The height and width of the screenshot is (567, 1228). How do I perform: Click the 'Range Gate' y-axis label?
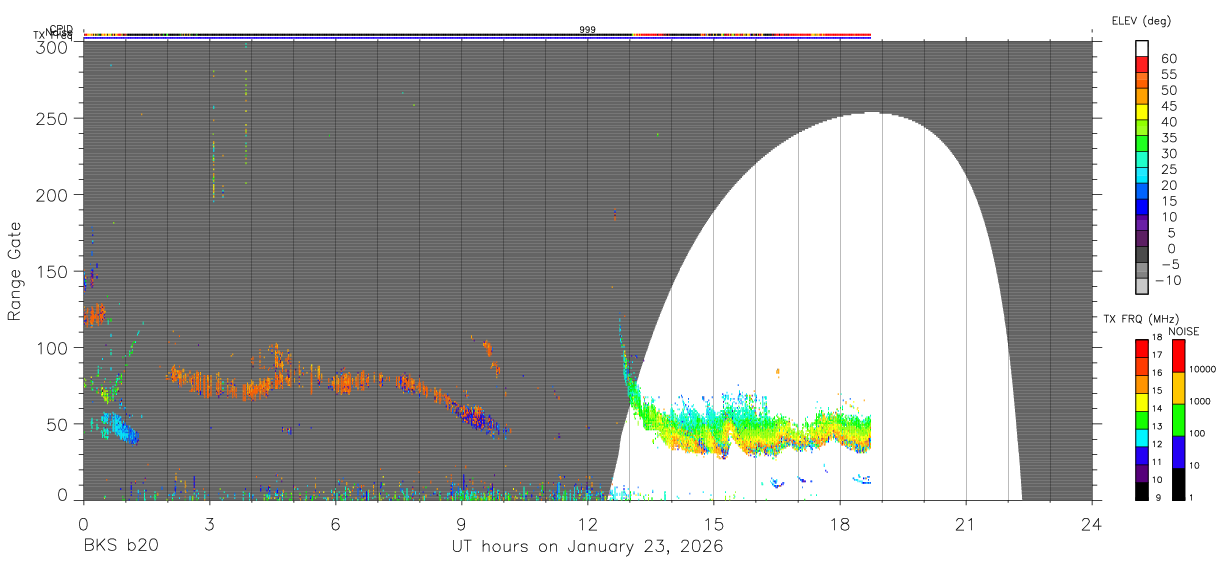15,272
